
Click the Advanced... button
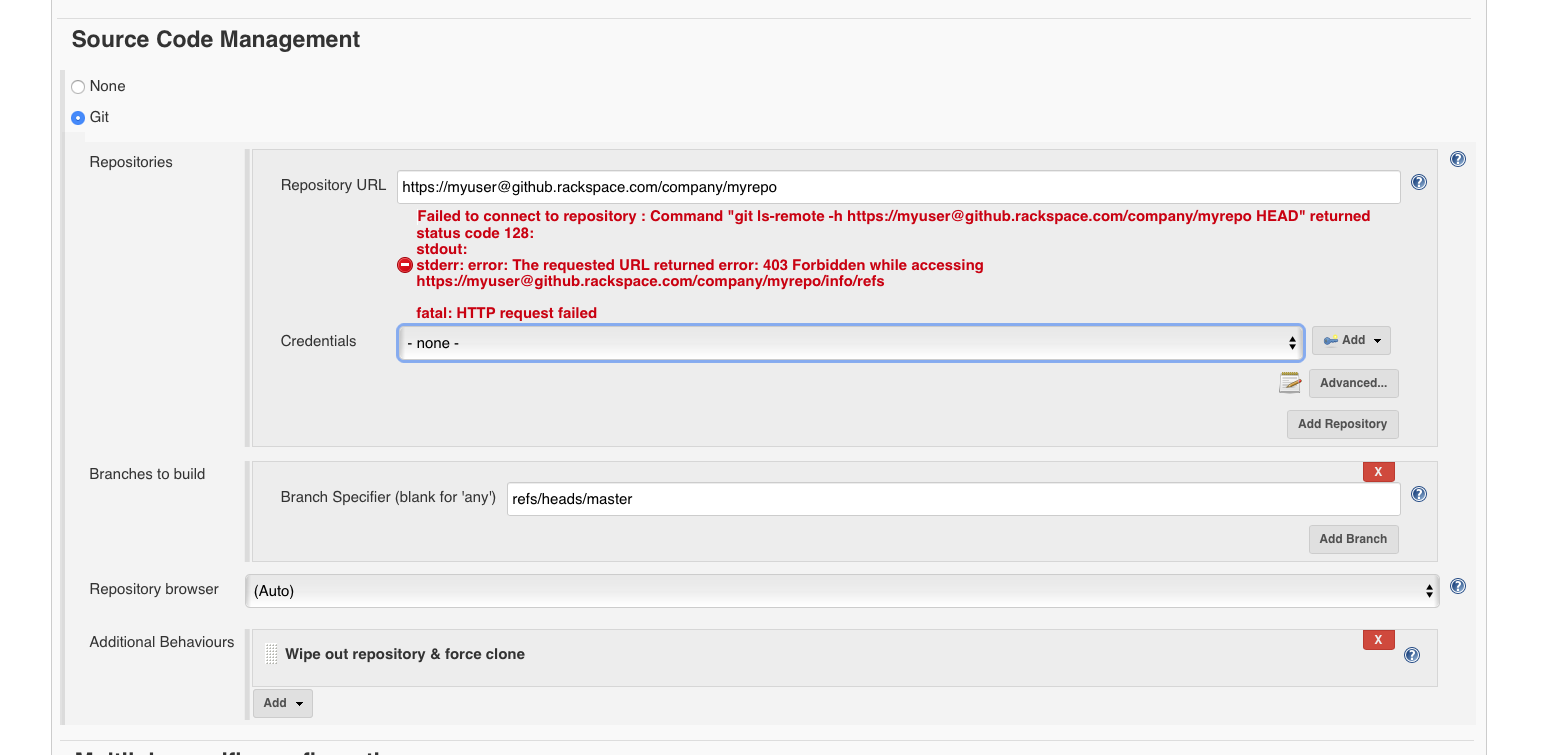(1353, 383)
